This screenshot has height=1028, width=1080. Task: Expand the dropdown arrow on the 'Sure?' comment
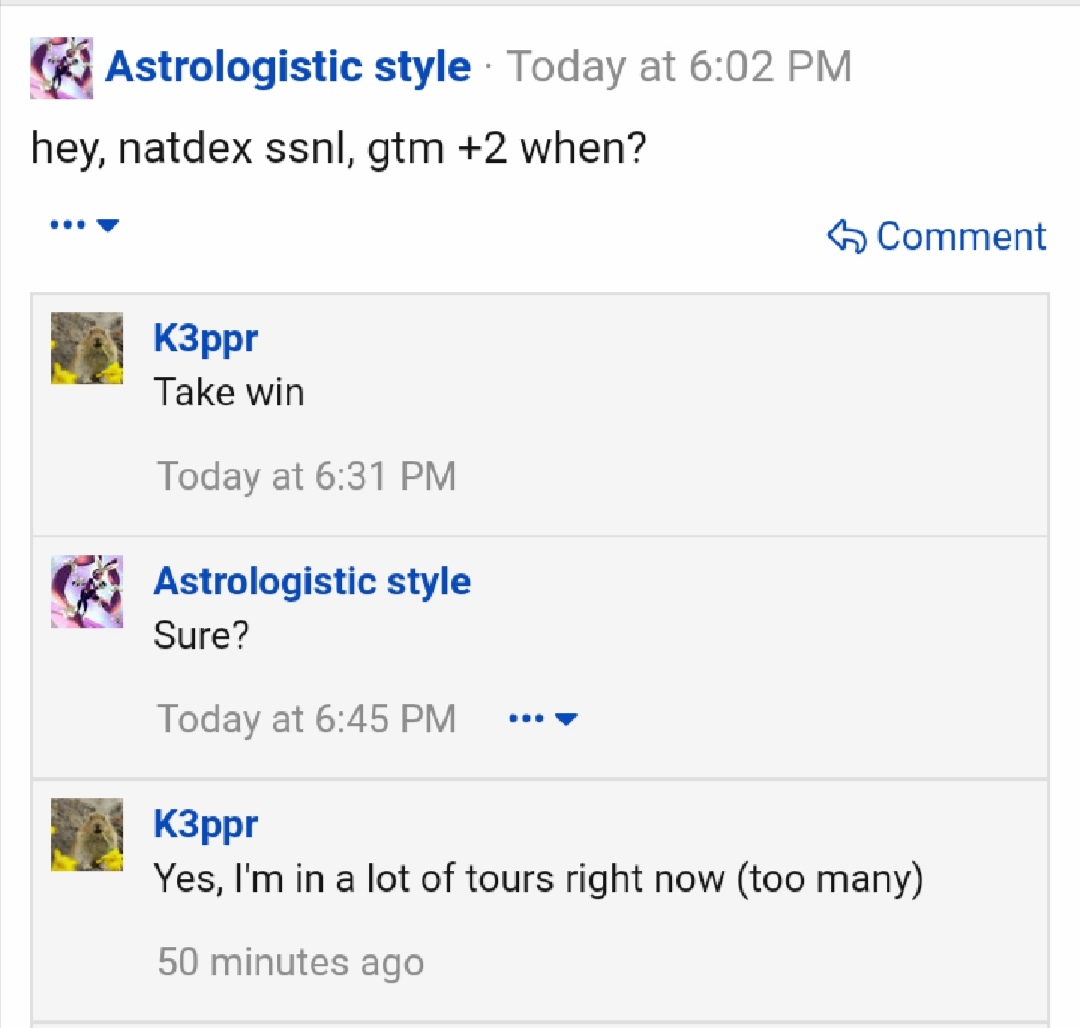click(x=566, y=720)
